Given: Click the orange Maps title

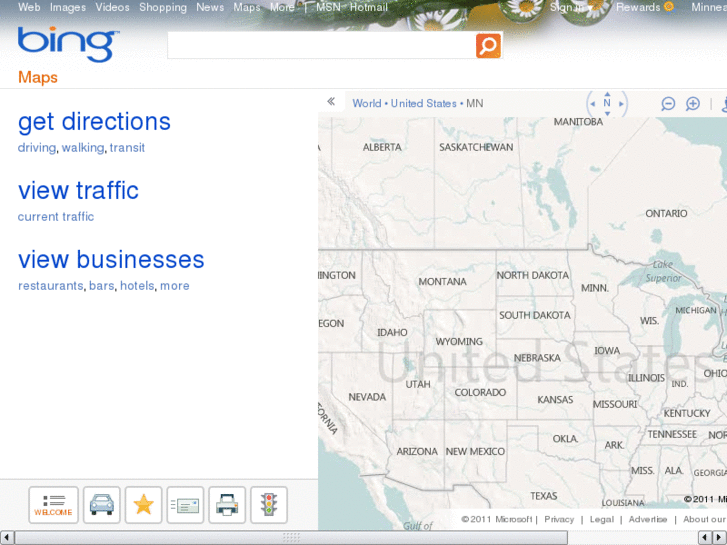Looking at the screenshot, I should (38, 77).
